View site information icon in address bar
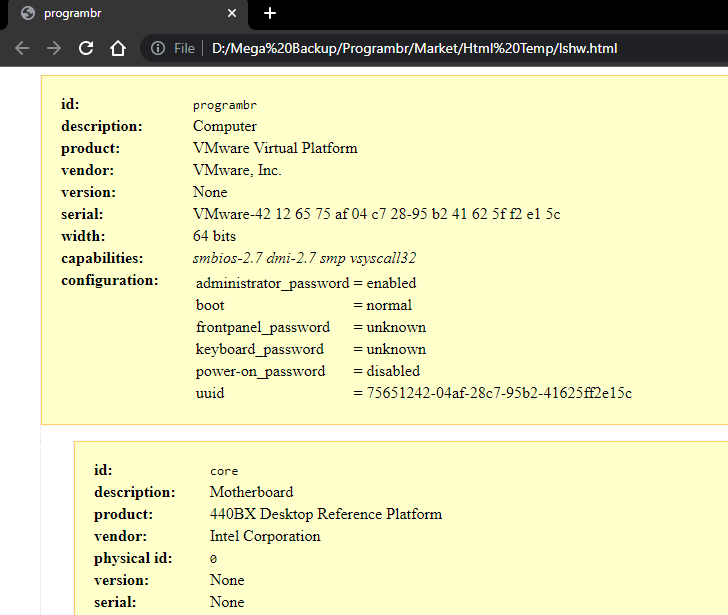 tap(158, 48)
